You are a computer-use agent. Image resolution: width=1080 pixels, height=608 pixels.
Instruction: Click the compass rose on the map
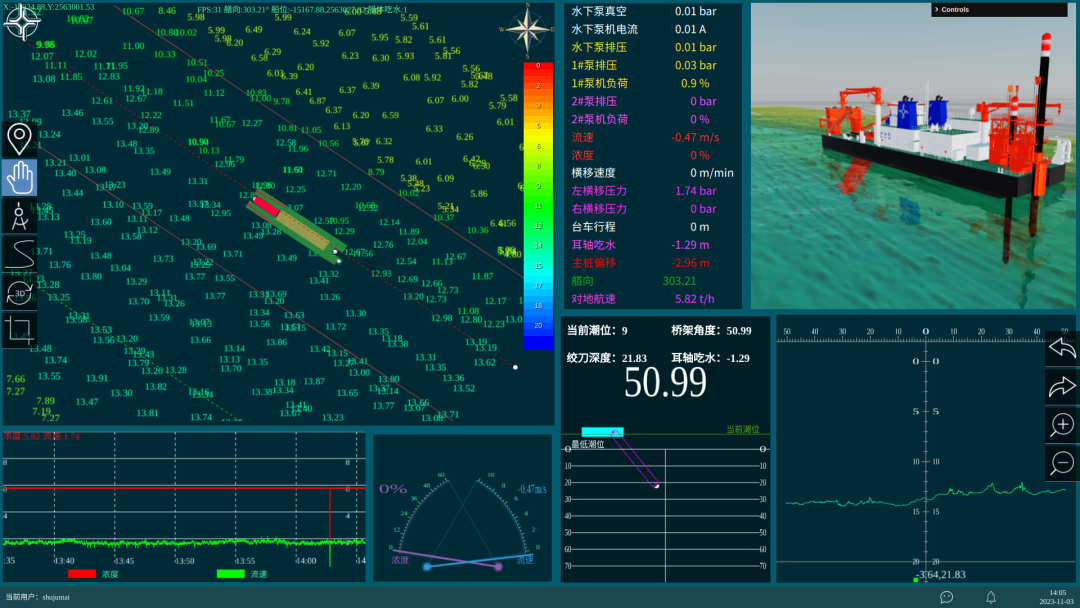coord(527,30)
